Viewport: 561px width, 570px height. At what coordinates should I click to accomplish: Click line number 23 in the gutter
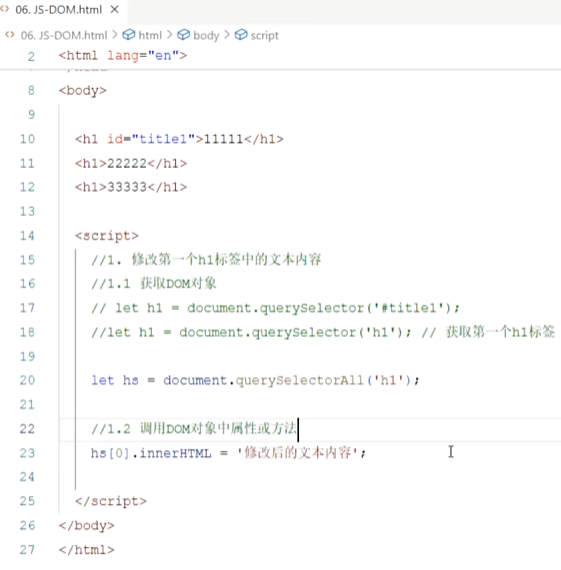pyautogui.click(x=27, y=453)
